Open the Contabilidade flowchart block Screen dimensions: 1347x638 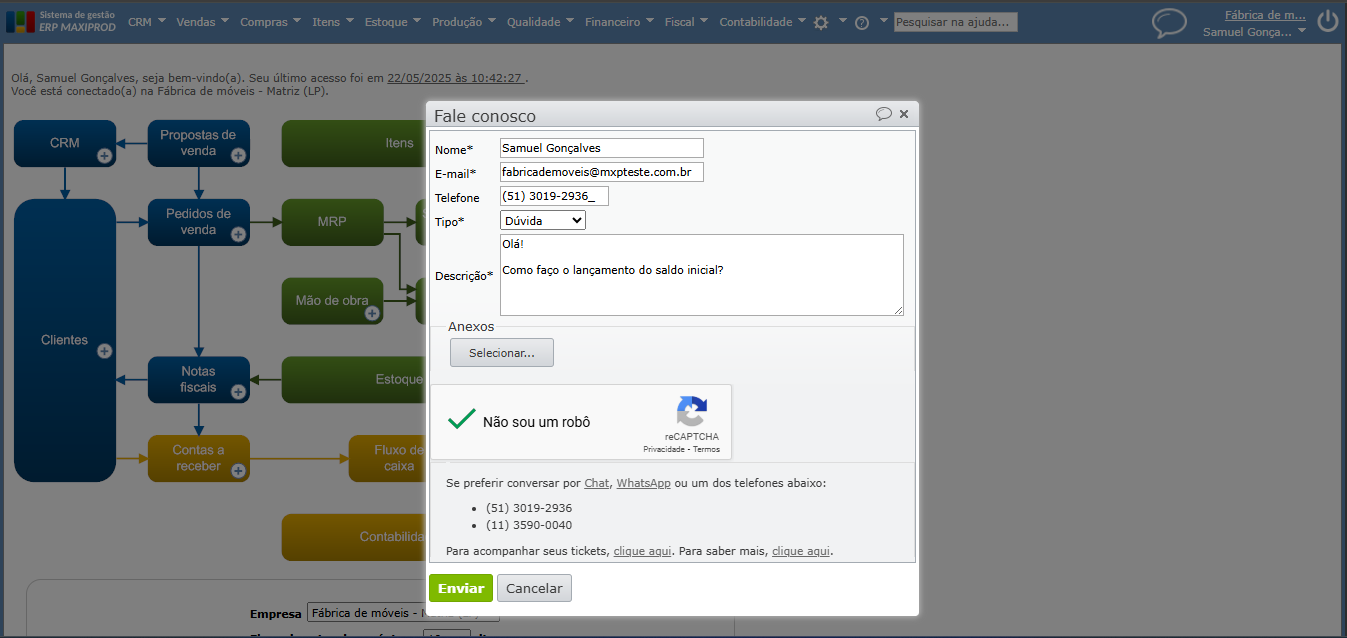(355, 537)
